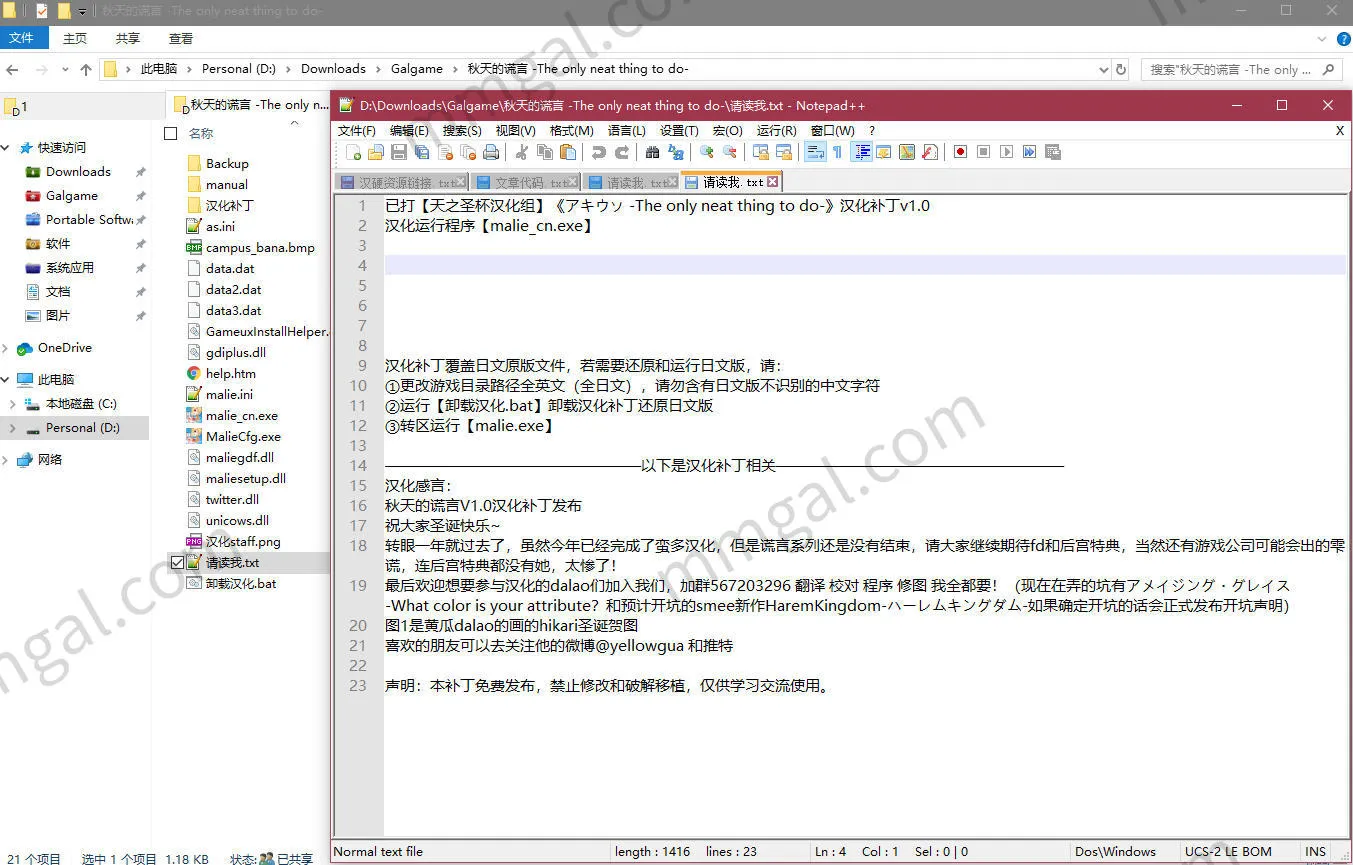Image resolution: width=1353 pixels, height=865 pixels.
Task: Open Find with the binoculars icon
Action: (652, 152)
